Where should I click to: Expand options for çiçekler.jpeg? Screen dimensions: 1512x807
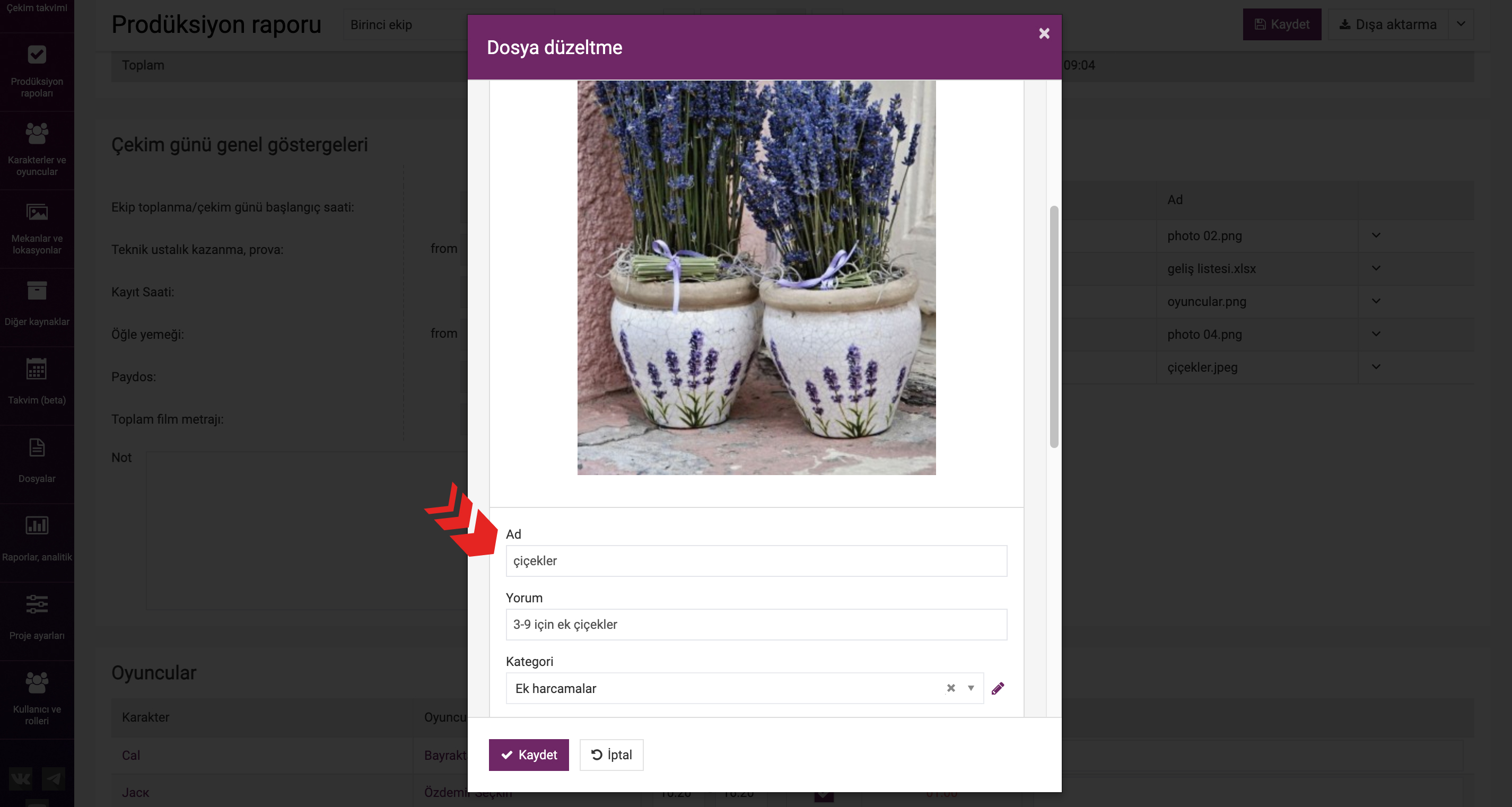pos(1376,367)
